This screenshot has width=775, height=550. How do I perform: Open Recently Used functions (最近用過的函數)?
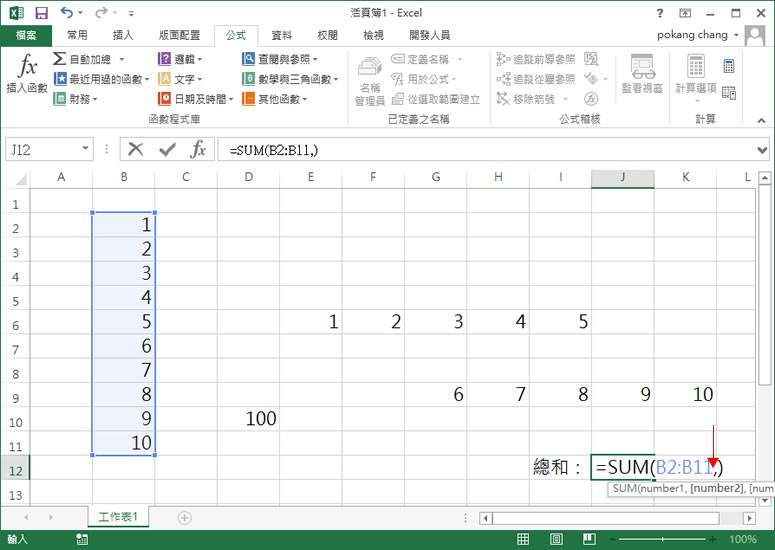pos(101,79)
